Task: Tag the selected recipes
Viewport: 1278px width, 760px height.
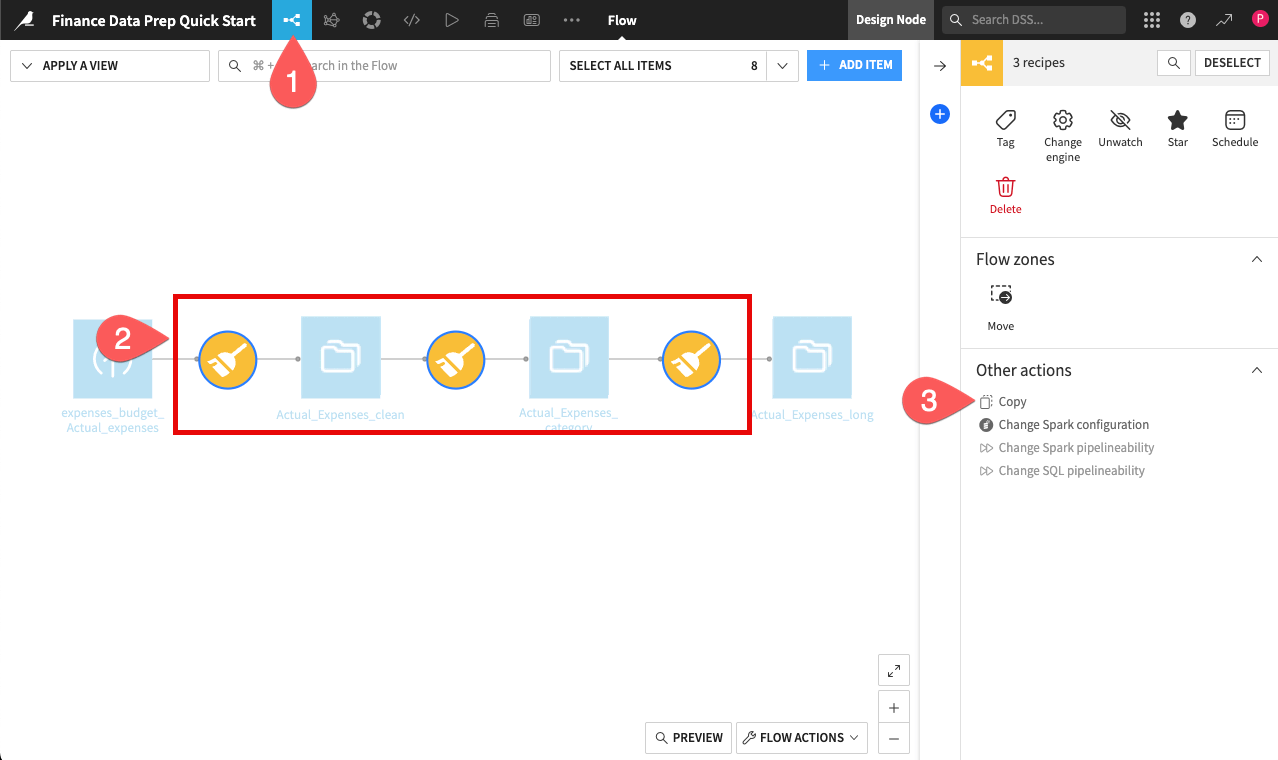Action: (1005, 128)
